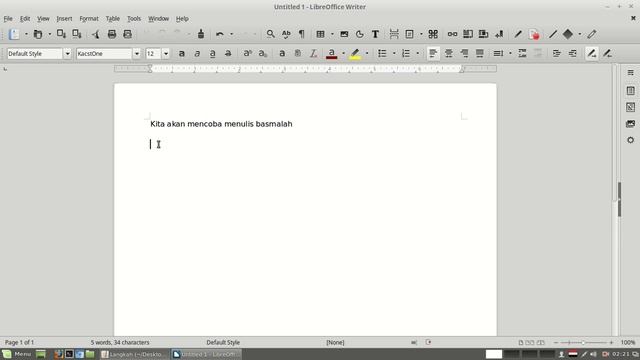Toggle underline formatting

[213, 53]
